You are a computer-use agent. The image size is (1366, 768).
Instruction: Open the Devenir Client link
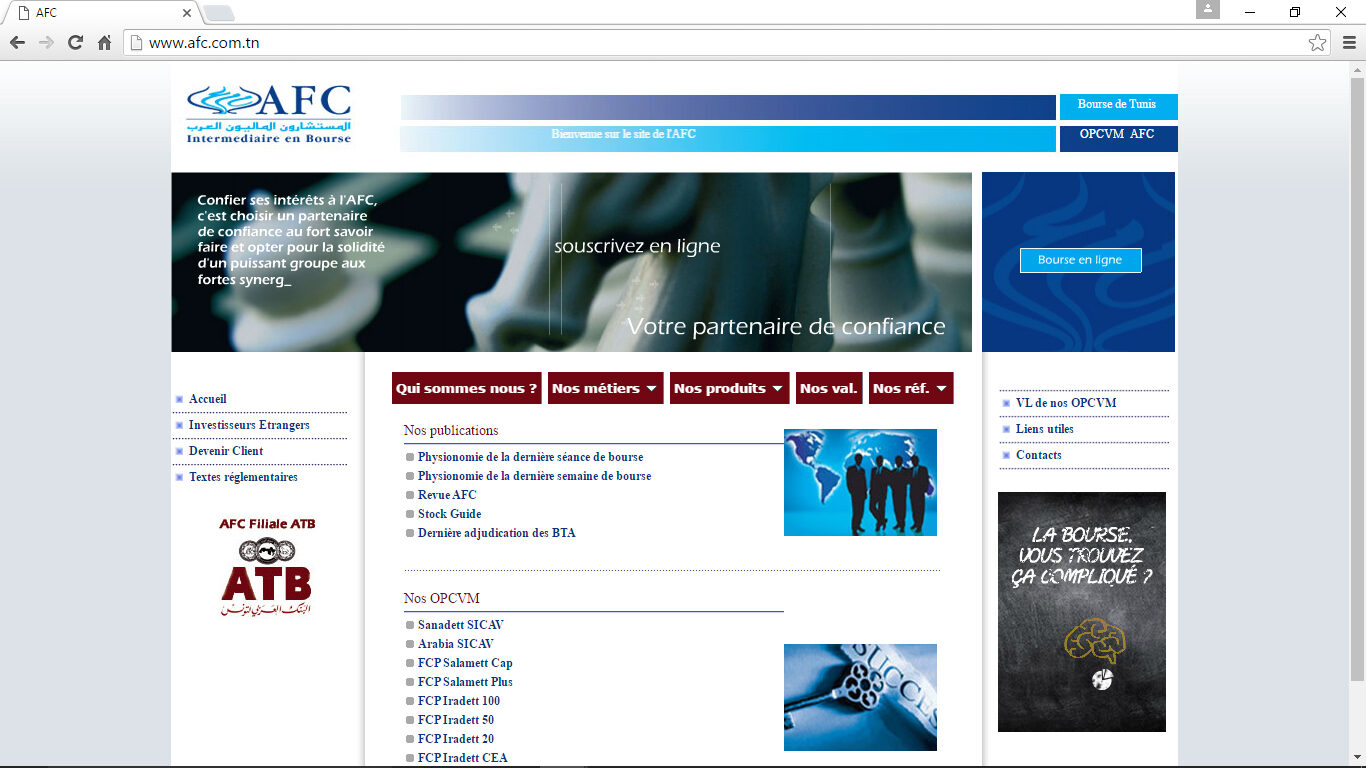point(226,451)
